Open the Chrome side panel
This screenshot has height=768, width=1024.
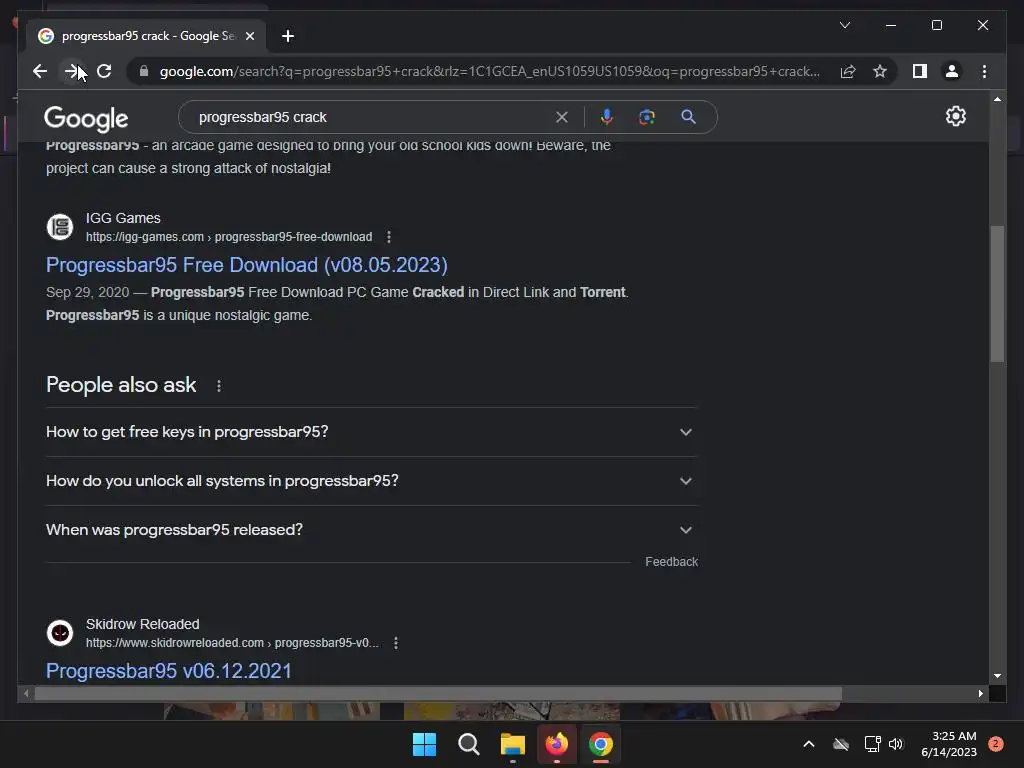tap(920, 71)
